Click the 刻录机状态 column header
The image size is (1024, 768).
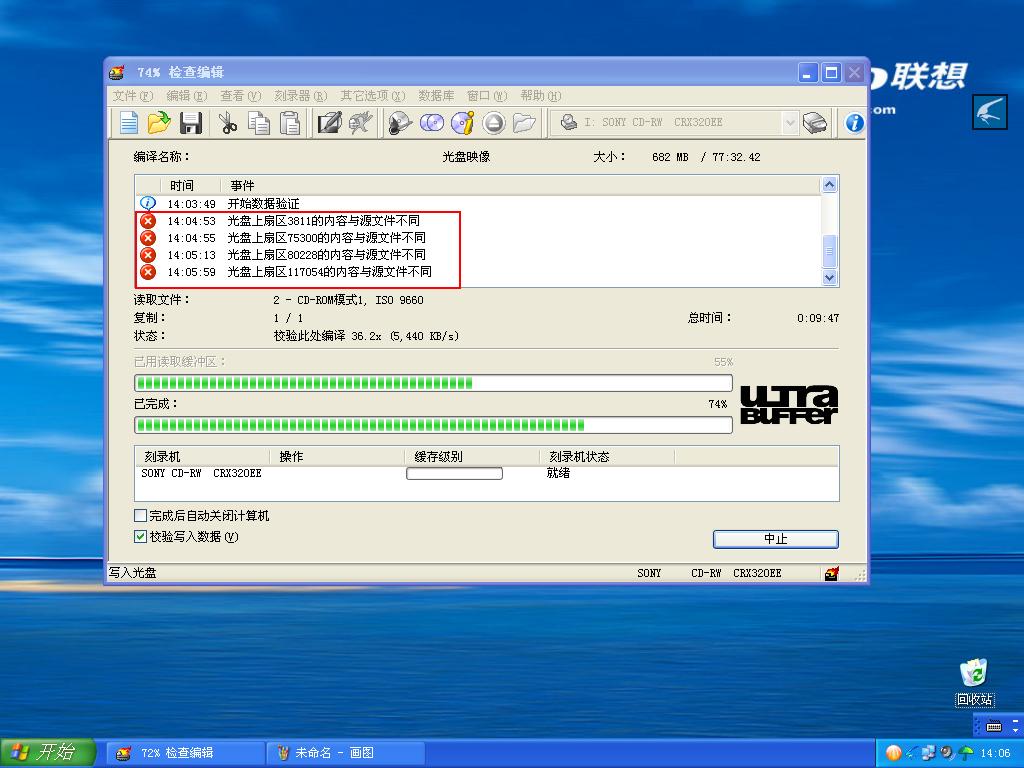pos(607,456)
